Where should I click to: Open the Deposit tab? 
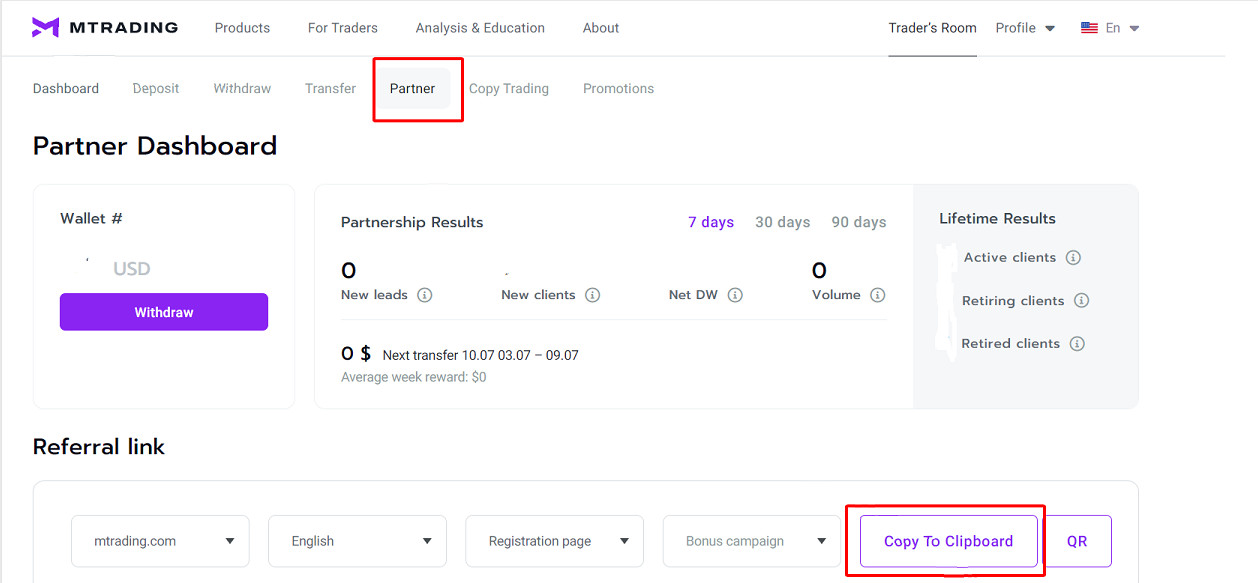click(156, 88)
